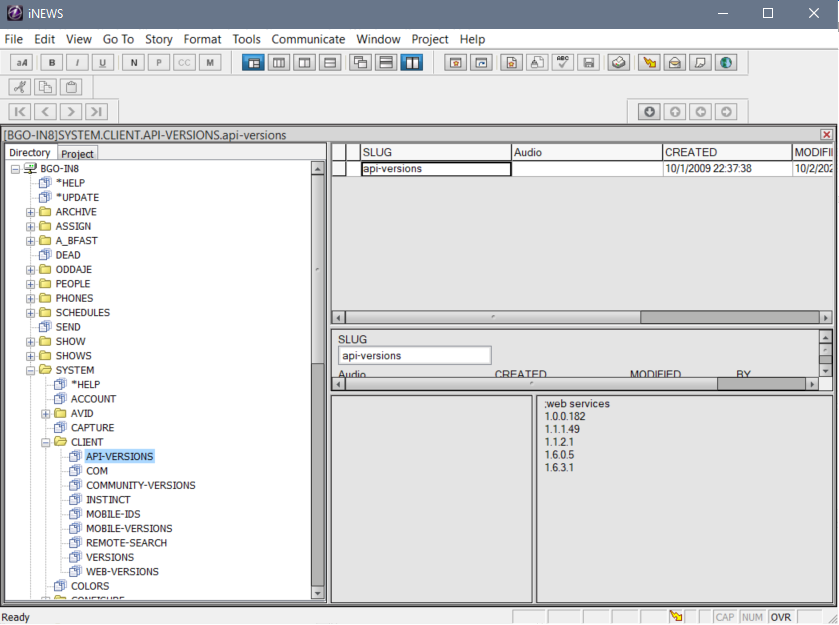Select MOBILE-VERSIONS queue in the tree
This screenshot has height=625, width=839.
[128, 528]
